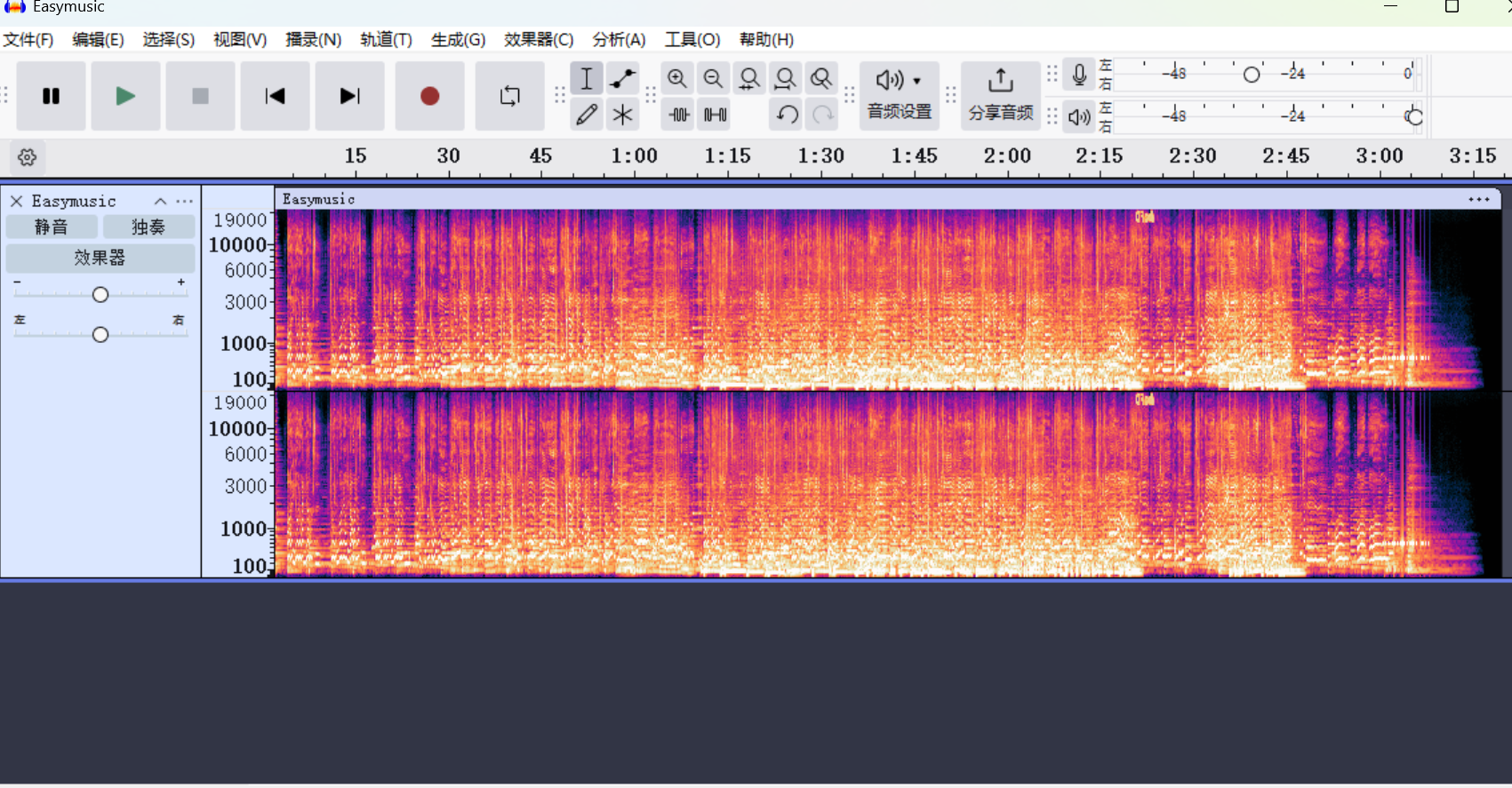This screenshot has height=788, width=1512.
Task: Open the 效果器(C) menu
Action: point(539,40)
